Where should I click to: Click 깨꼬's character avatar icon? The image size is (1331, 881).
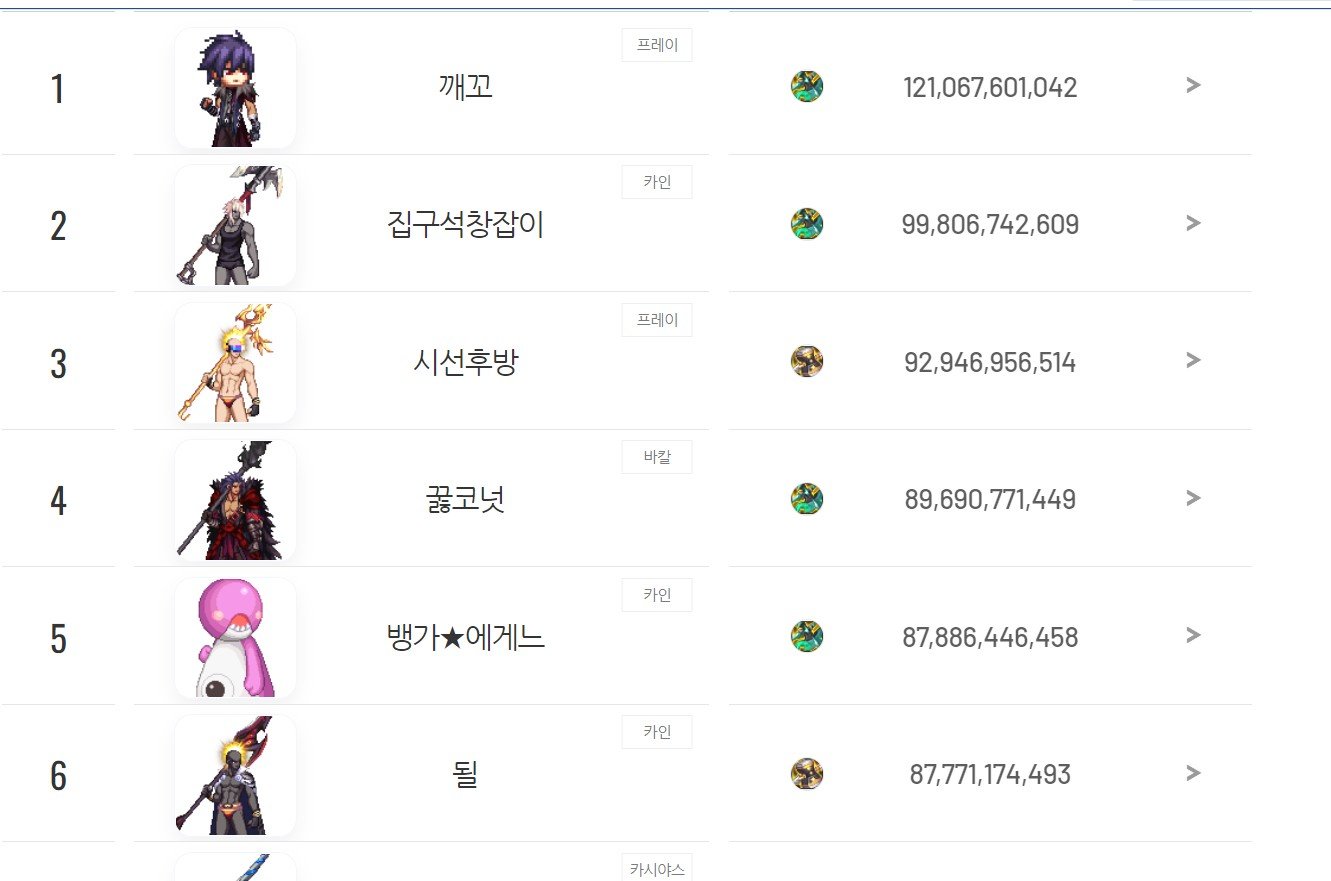pos(235,86)
